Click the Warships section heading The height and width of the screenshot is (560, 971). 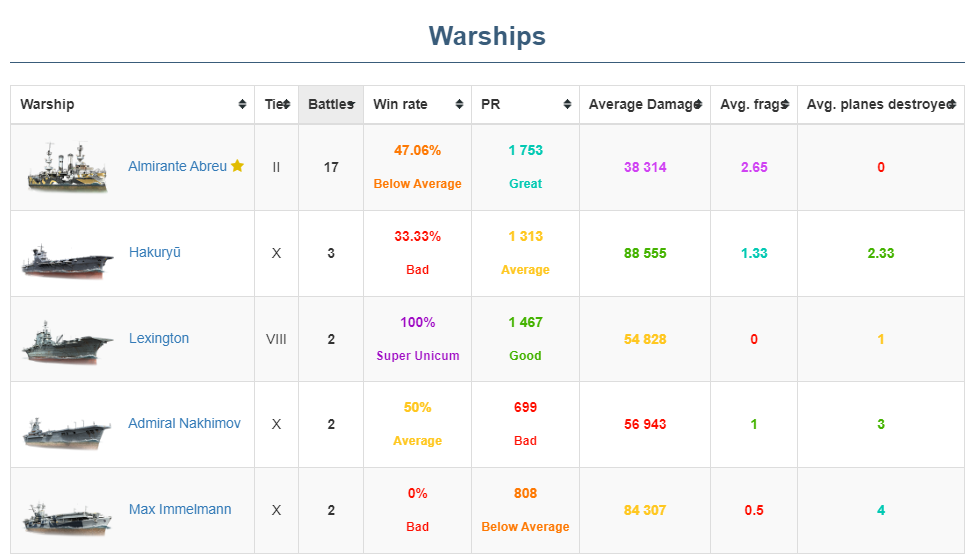(487, 37)
